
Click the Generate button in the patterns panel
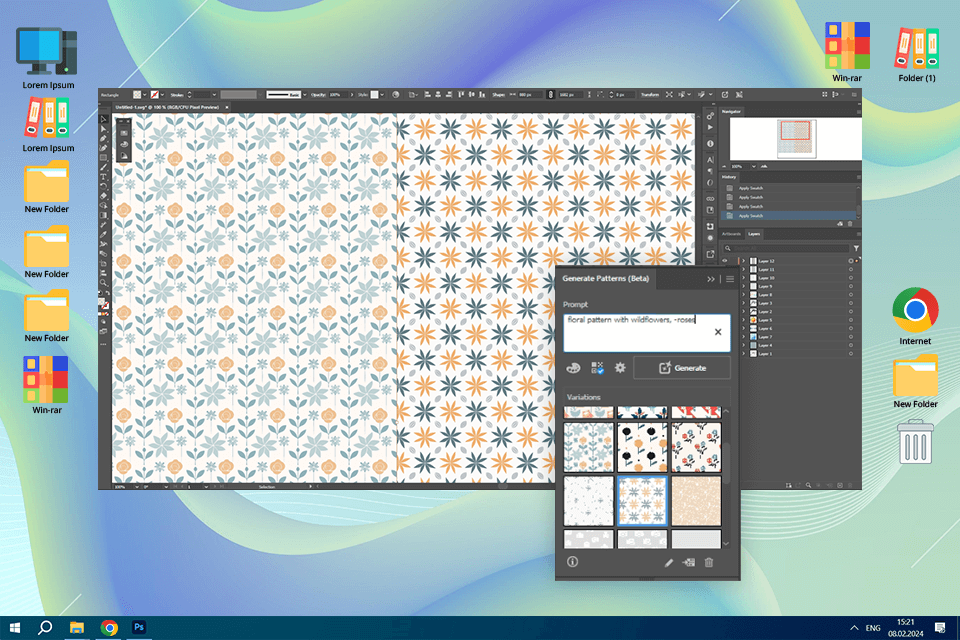(682, 368)
